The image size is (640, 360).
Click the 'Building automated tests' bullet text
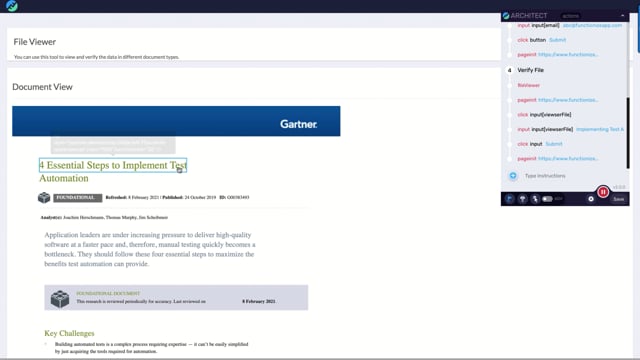[151, 348]
